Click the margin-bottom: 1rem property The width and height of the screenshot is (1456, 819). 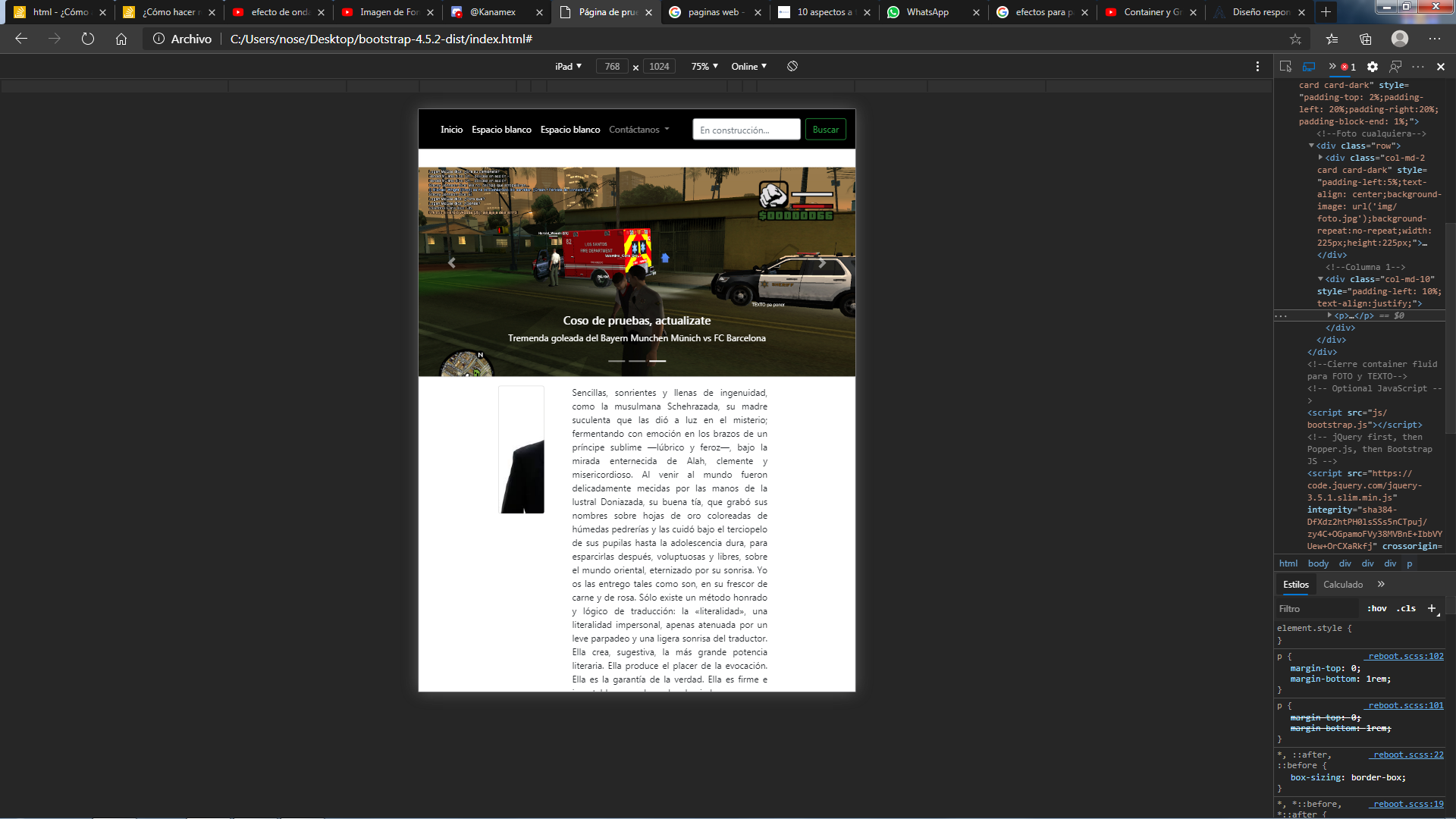tap(1340, 679)
